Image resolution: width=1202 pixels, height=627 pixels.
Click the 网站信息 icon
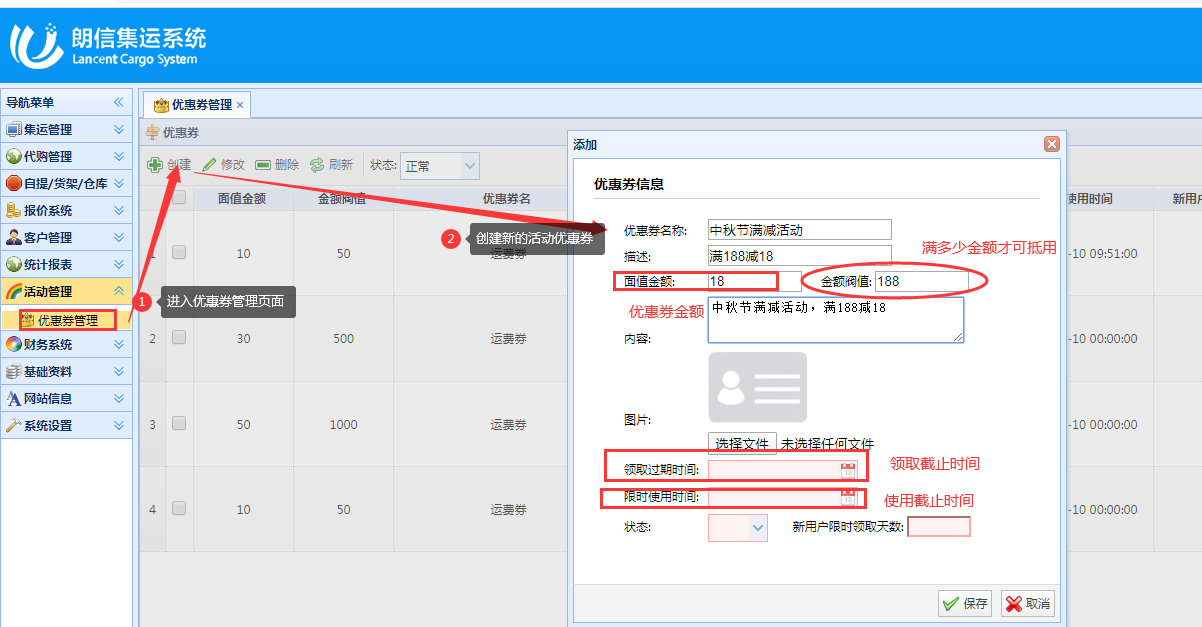14,398
